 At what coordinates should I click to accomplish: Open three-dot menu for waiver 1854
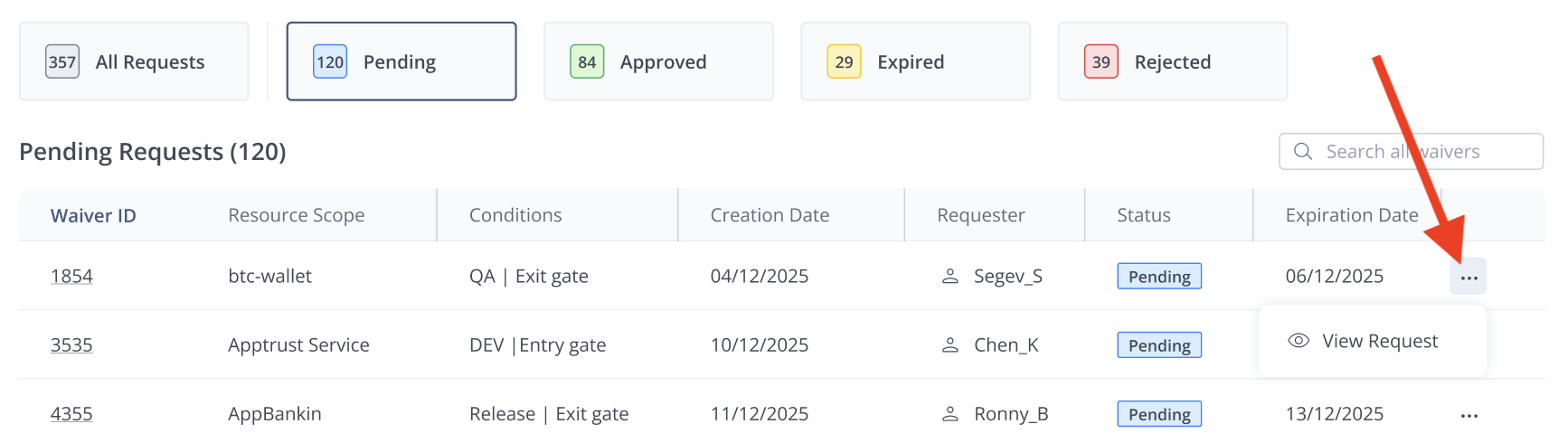pos(1469,277)
